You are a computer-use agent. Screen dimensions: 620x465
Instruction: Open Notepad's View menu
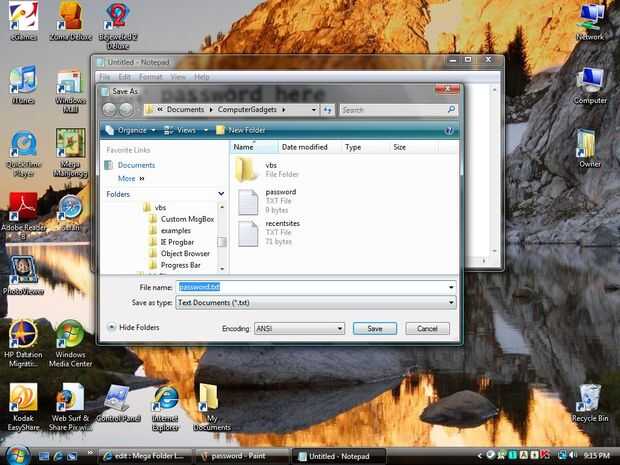(178, 77)
